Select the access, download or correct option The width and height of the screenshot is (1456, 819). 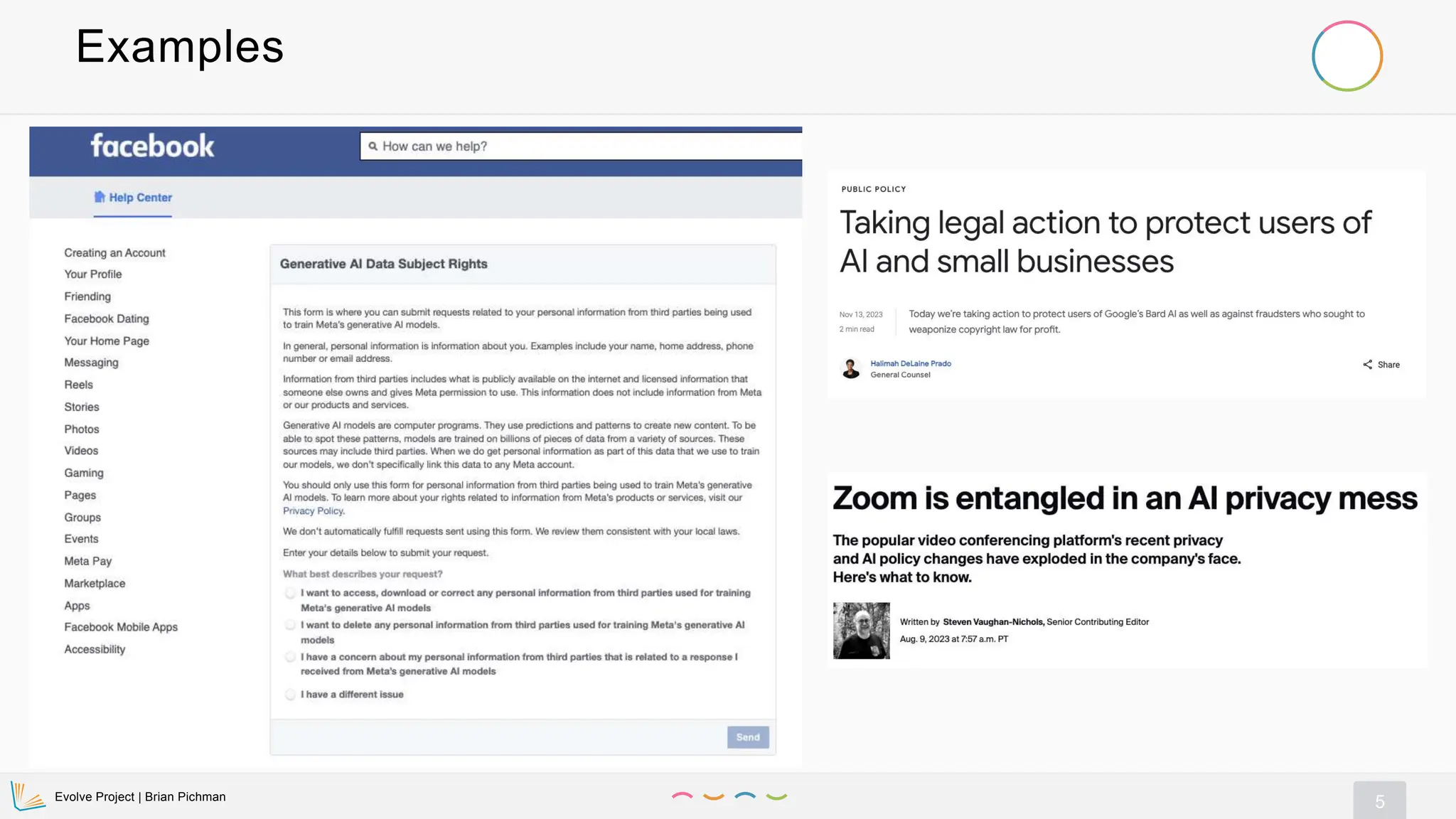[290, 593]
